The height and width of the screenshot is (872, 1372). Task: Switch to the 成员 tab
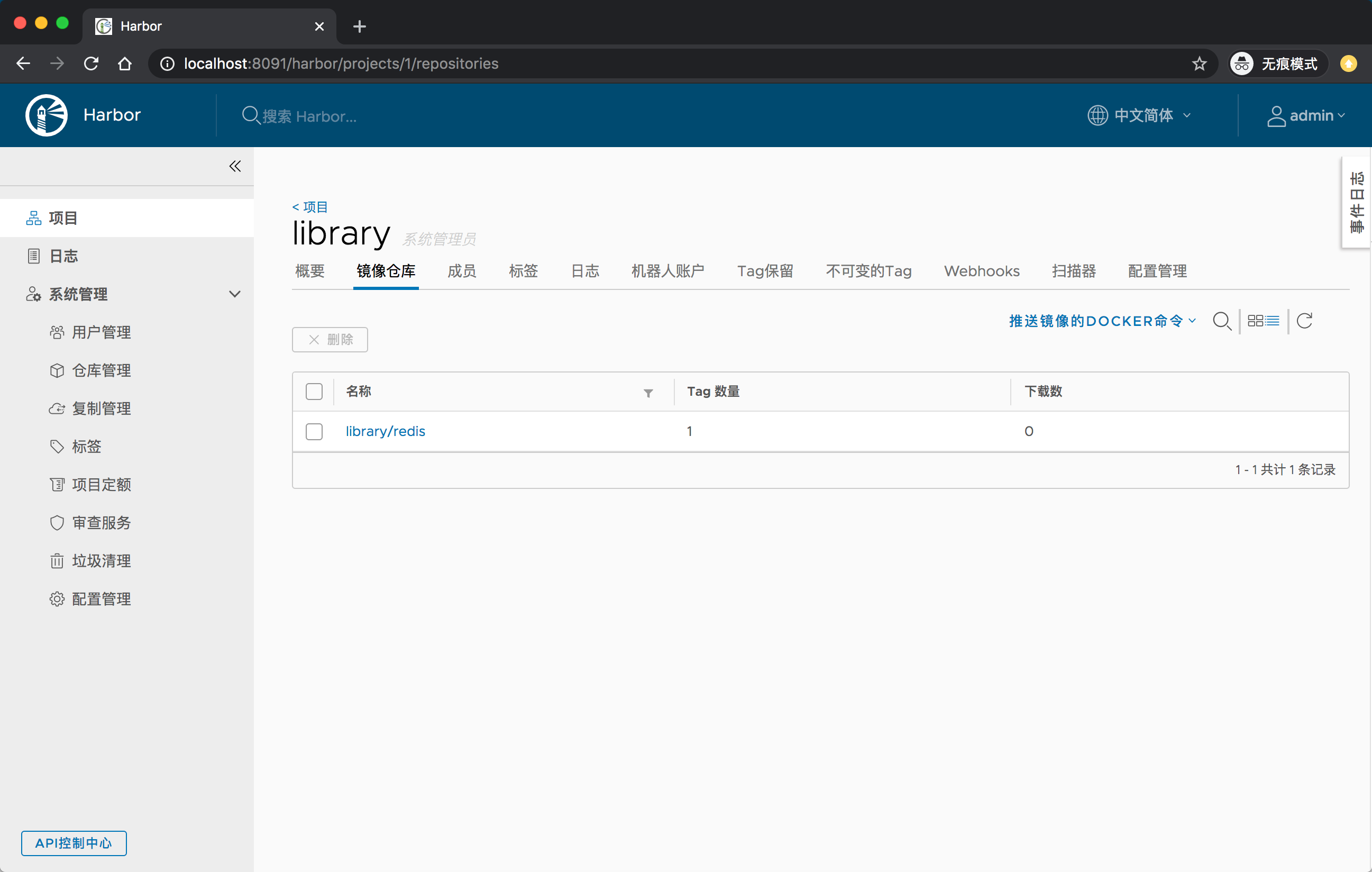pos(462,271)
